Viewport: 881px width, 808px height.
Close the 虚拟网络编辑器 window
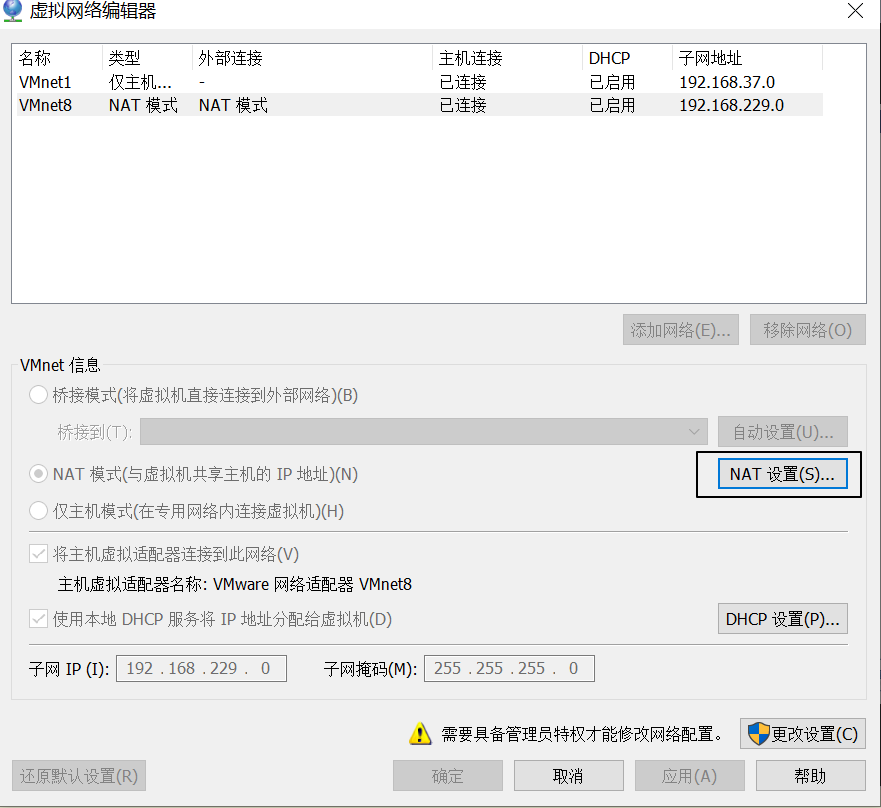pyautogui.click(x=855, y=11)
